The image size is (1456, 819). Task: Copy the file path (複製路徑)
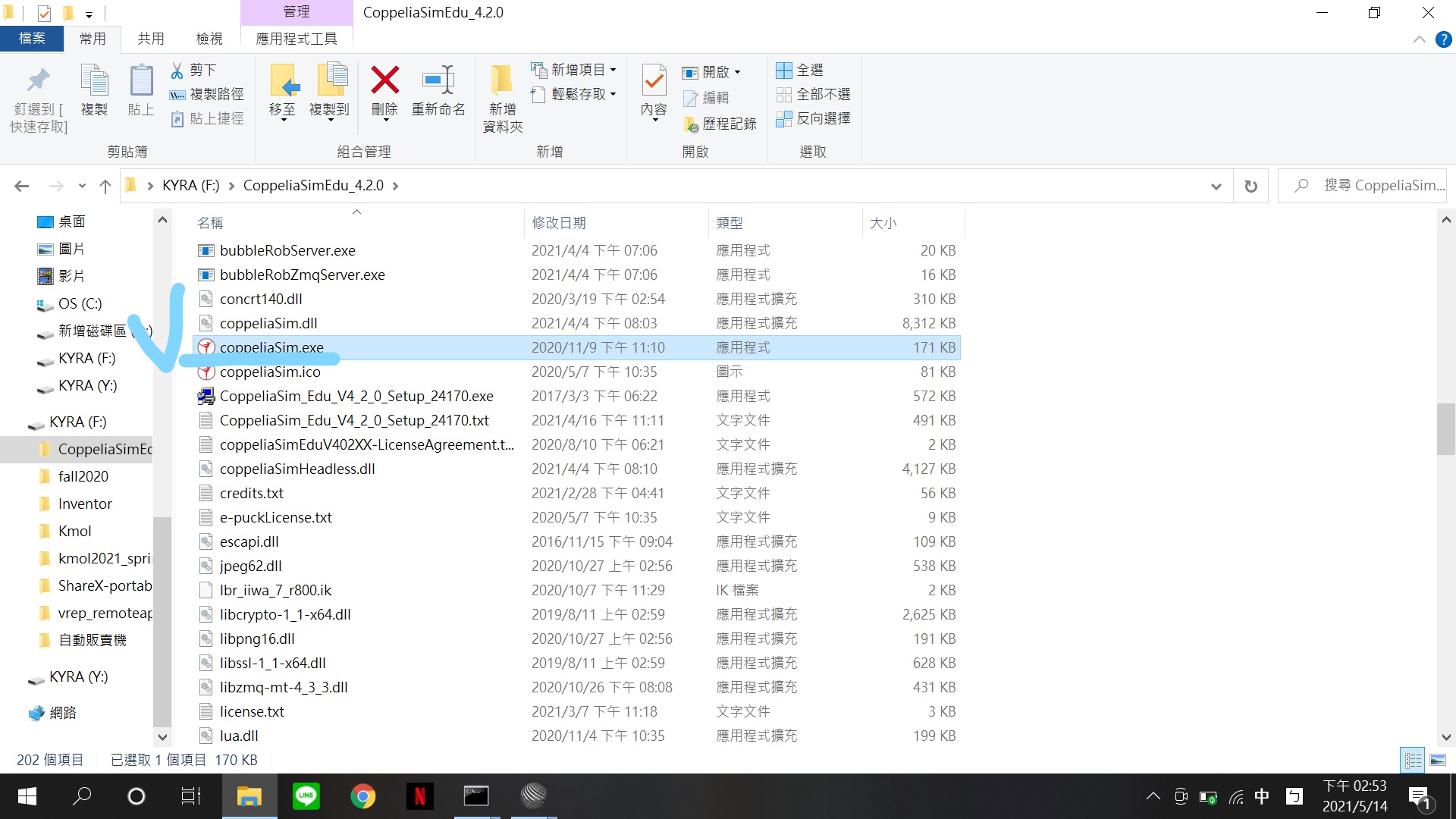[x=207, y=94]
